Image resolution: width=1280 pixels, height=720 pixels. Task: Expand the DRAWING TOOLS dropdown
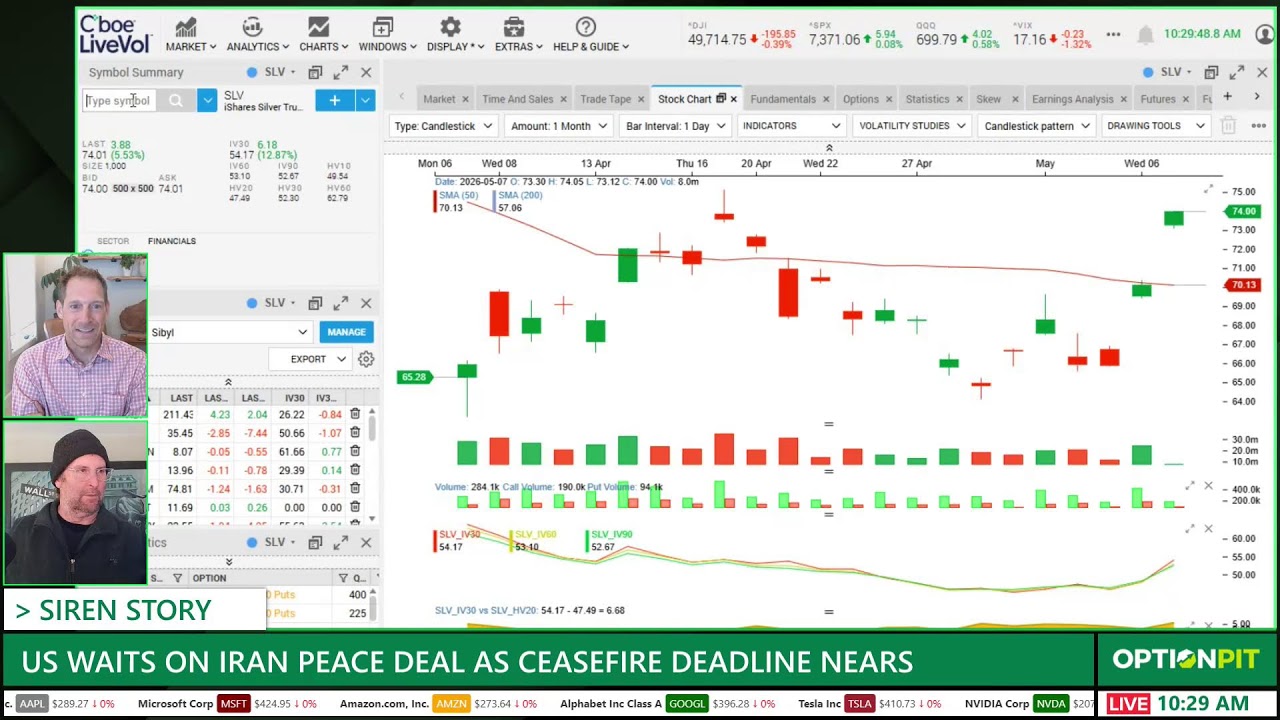point(1155,126)
